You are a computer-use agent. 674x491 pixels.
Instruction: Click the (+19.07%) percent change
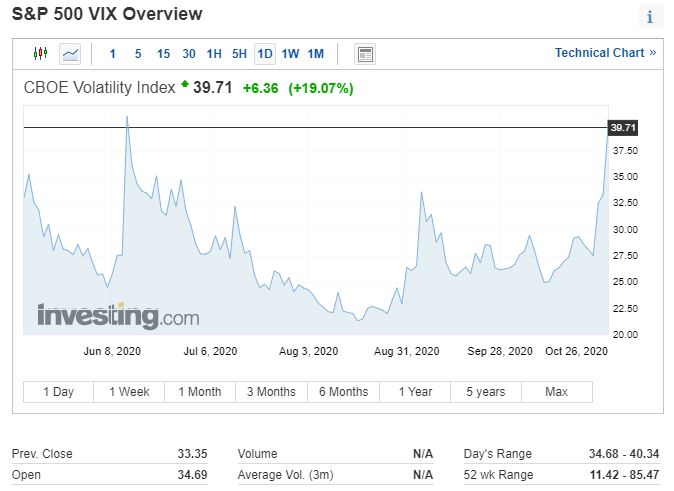click(x=321, y=89)
